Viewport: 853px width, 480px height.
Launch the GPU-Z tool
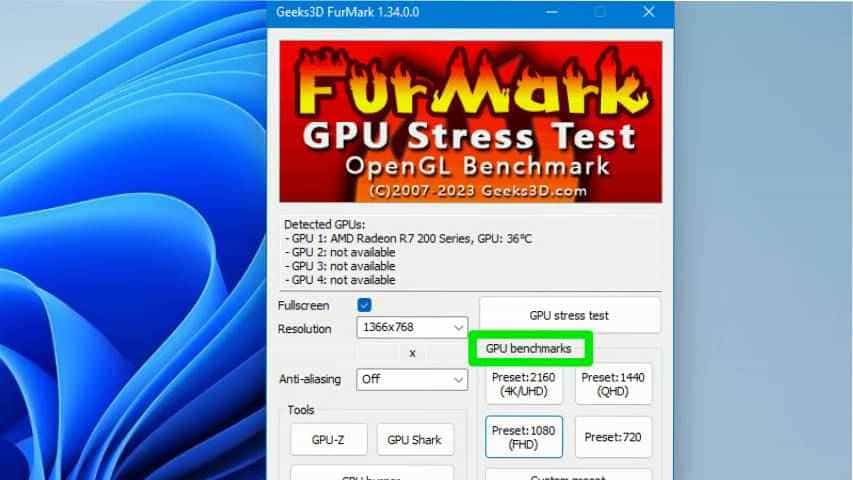point(328,440)
